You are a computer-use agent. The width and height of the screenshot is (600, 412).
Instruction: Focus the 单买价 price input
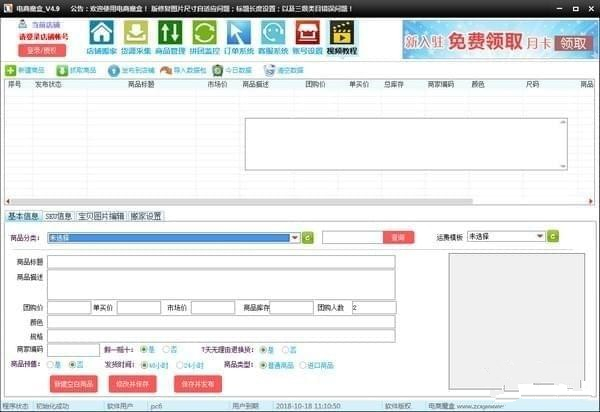click(139, 308)
